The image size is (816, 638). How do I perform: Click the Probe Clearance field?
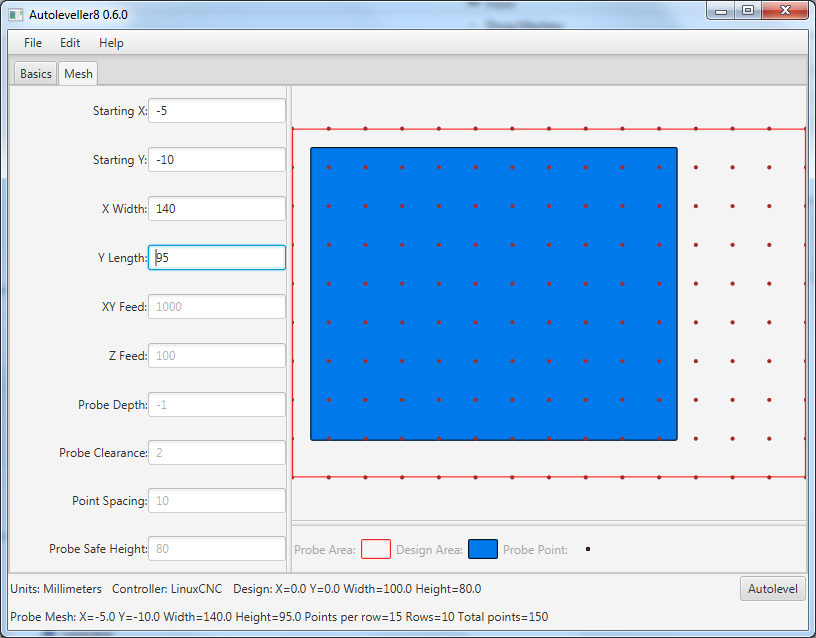217,453
